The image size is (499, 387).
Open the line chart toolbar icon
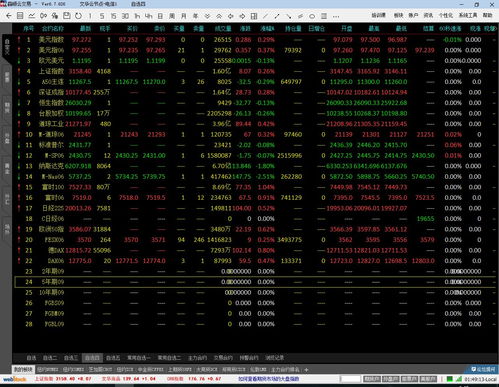tap(32, 16)
